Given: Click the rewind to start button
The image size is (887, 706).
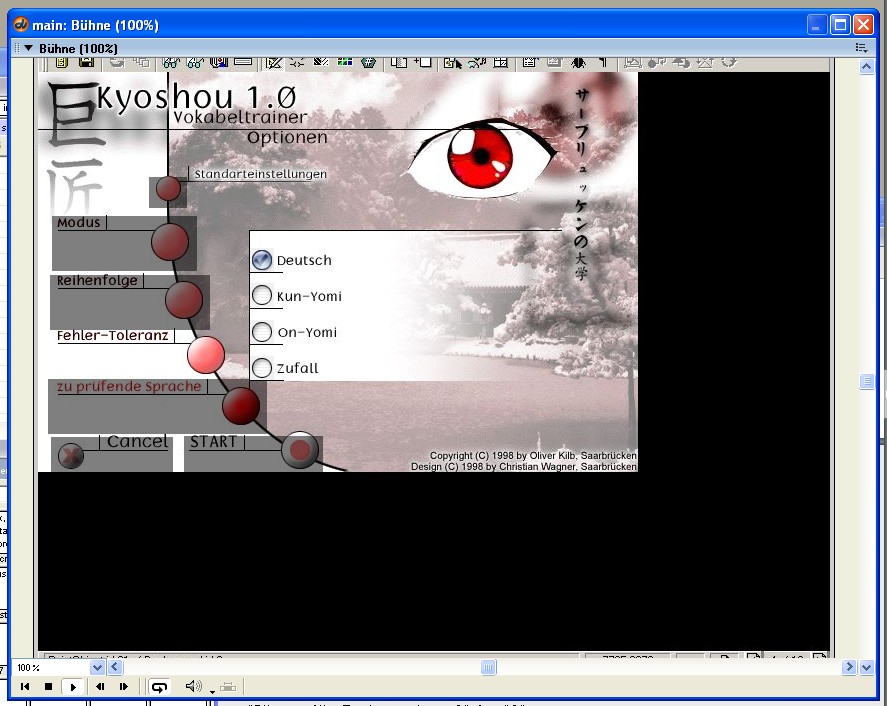Looking at the screenshot, I should tap(24, 687).
